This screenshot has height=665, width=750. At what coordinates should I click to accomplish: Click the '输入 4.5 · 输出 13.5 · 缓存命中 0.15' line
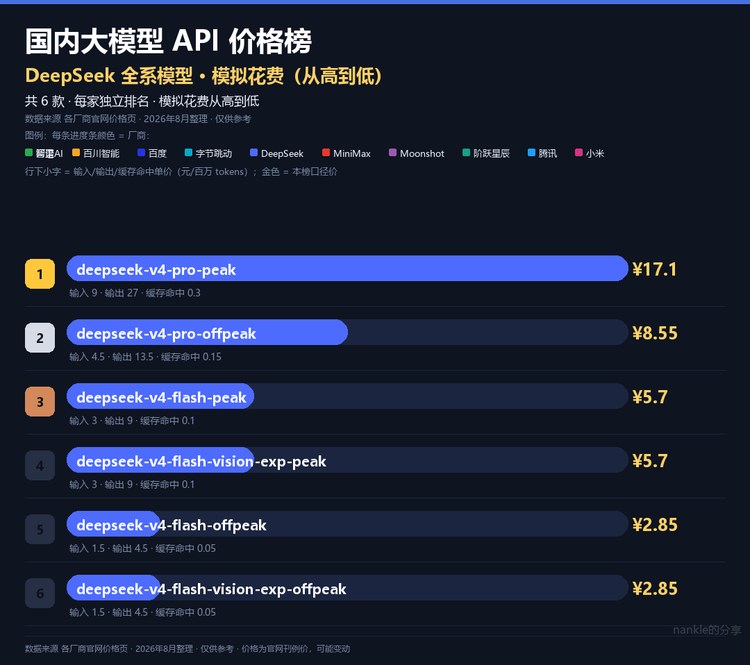coord(145,357)
